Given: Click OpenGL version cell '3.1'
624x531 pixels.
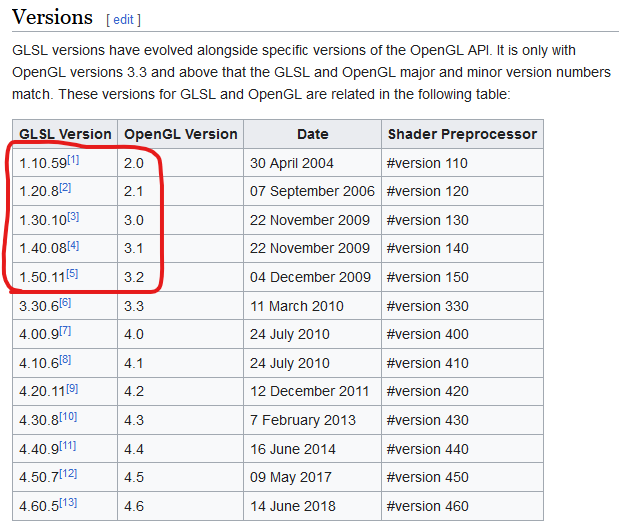Looking at the screenshot, I should (x=181, y=248).
